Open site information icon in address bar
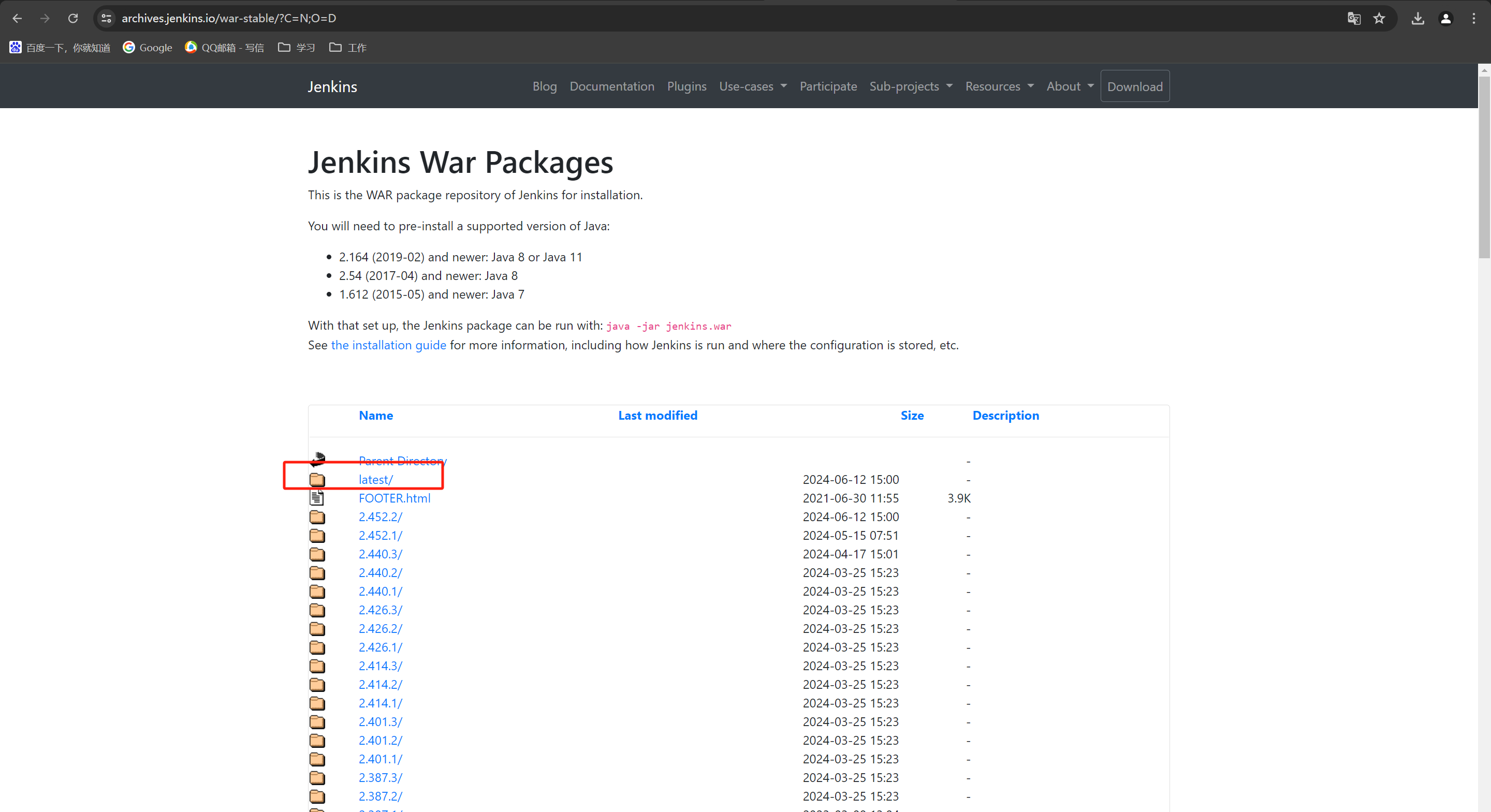 click(107, 19)
